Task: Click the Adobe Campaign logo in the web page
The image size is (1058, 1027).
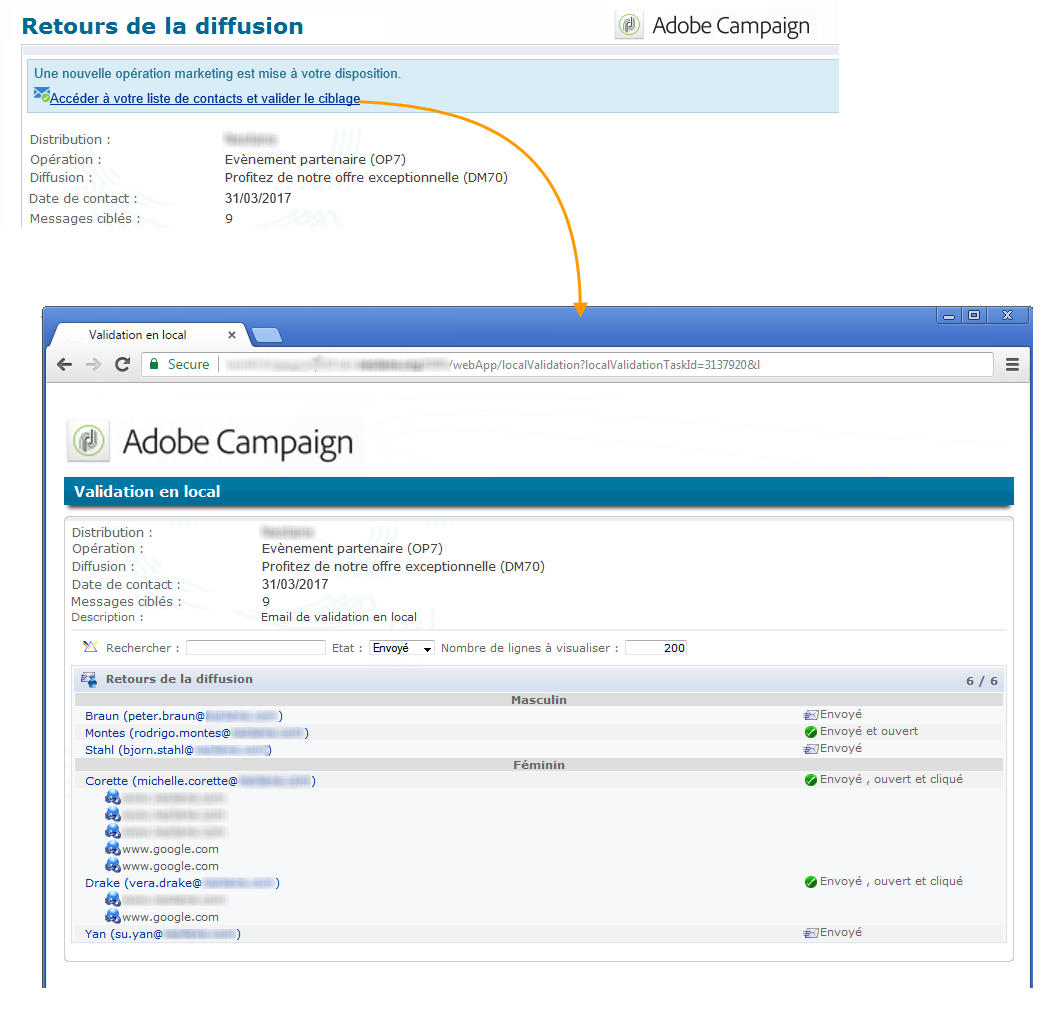Action: pos(211,442)
